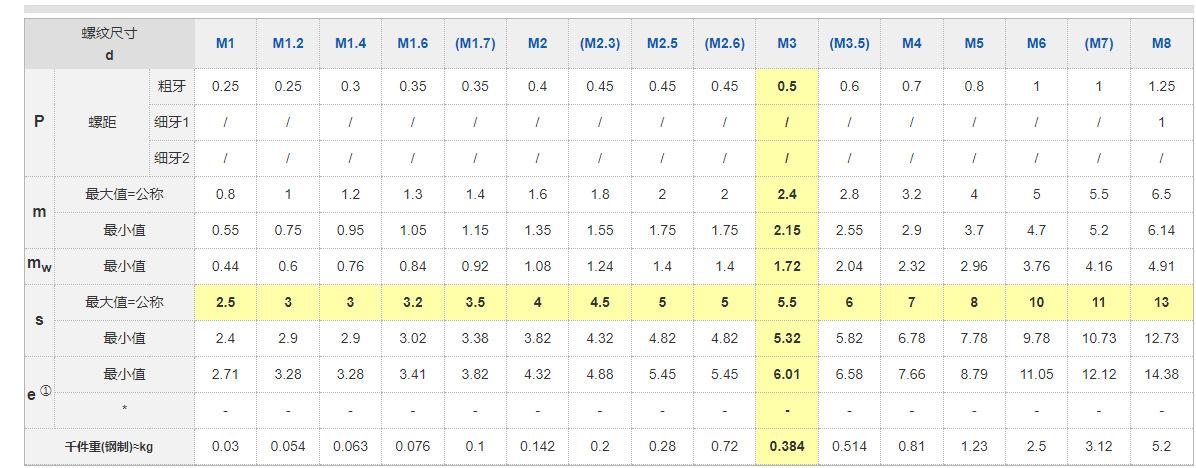Select the (M1.7) thread size header
The image size is (1196, 468).
tap(475, 44)
